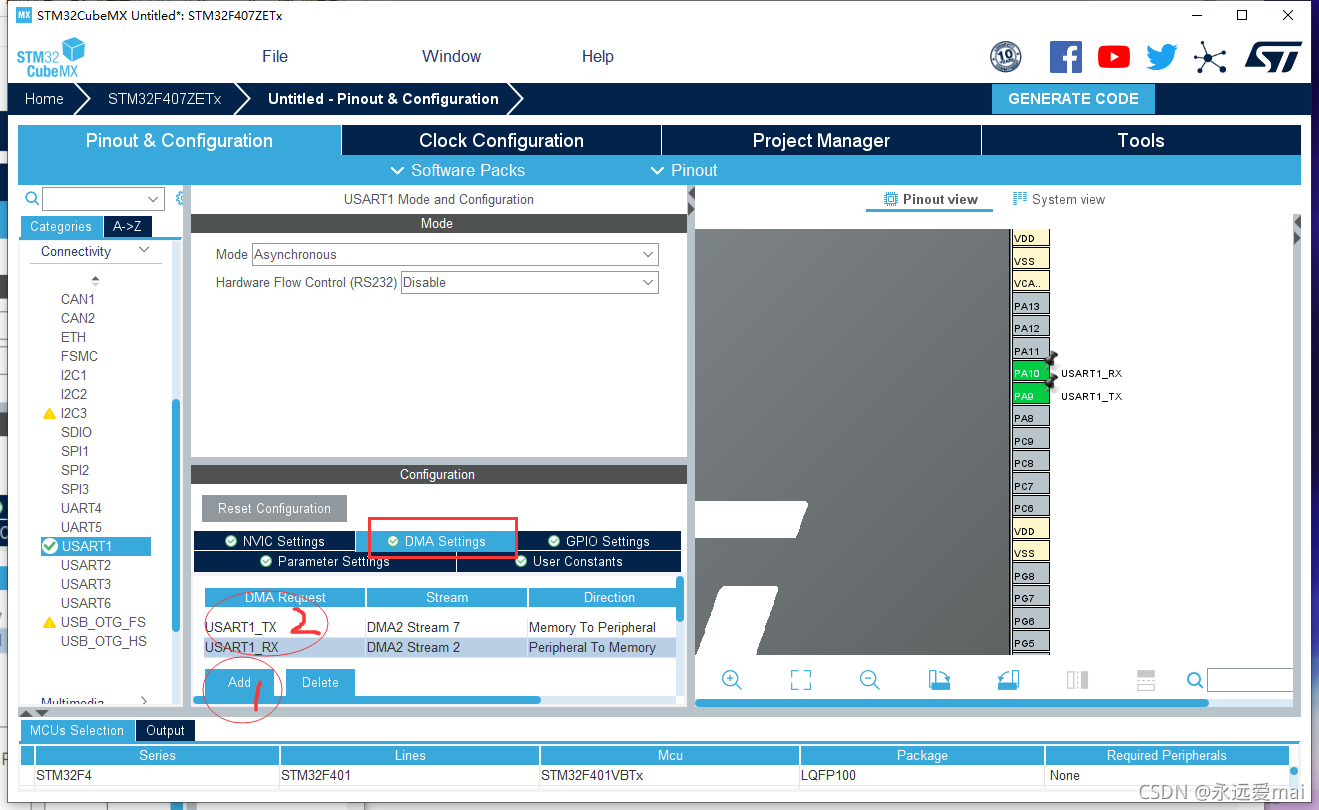Select CAN1 in peripheral list
The height and width of the screenshot is (810, 1319).
[78, 299]
